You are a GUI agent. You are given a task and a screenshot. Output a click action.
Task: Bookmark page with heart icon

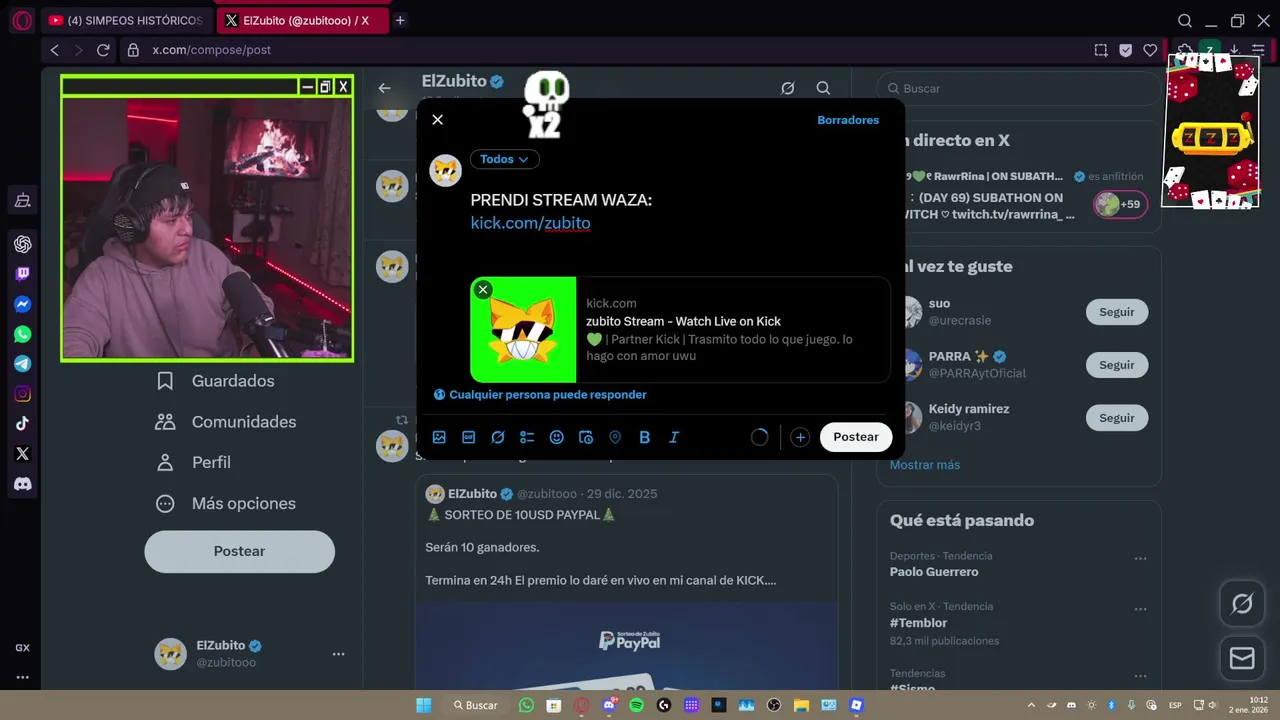(1150, 50)
